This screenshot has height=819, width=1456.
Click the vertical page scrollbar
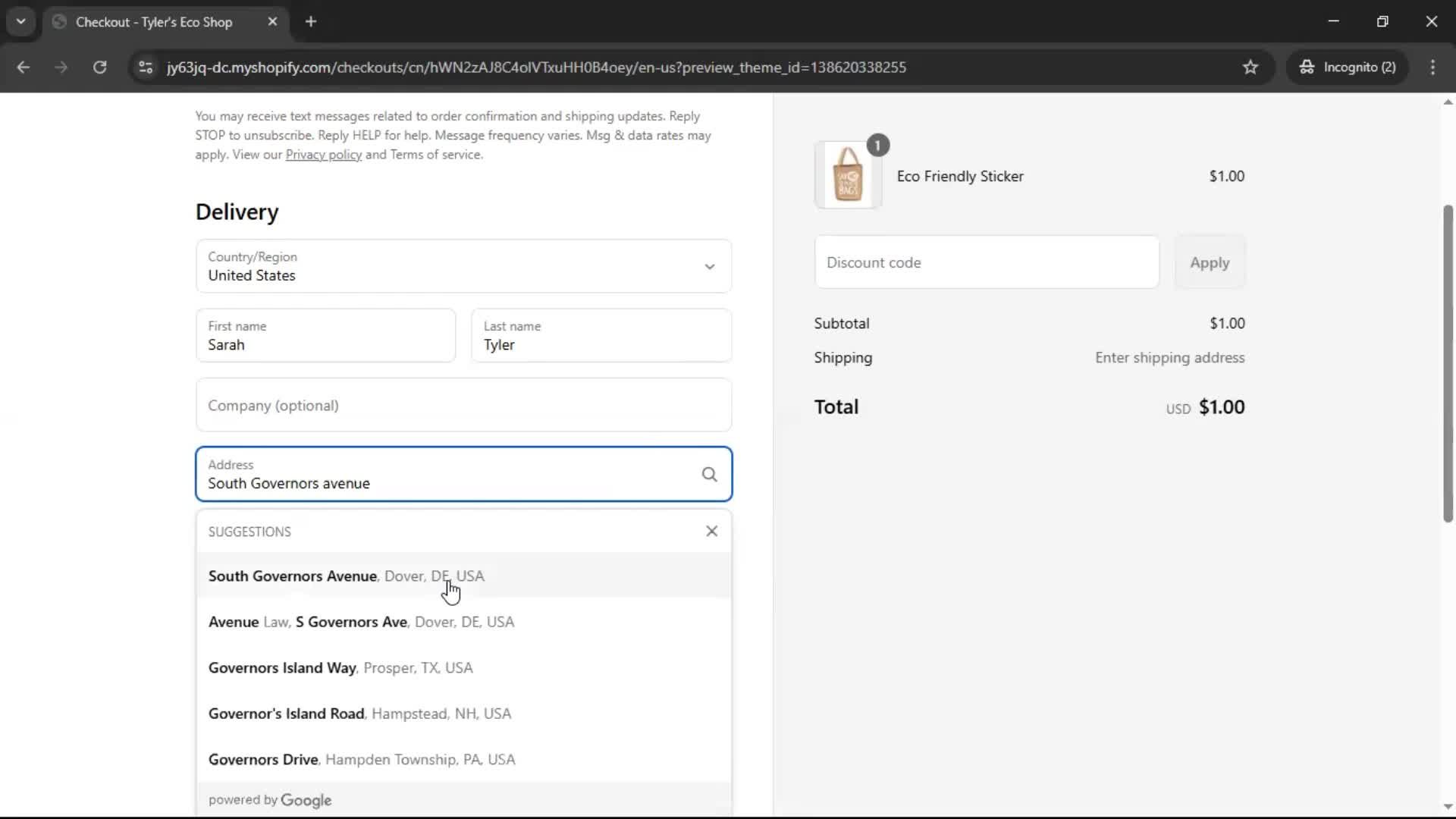point(1446,364)
